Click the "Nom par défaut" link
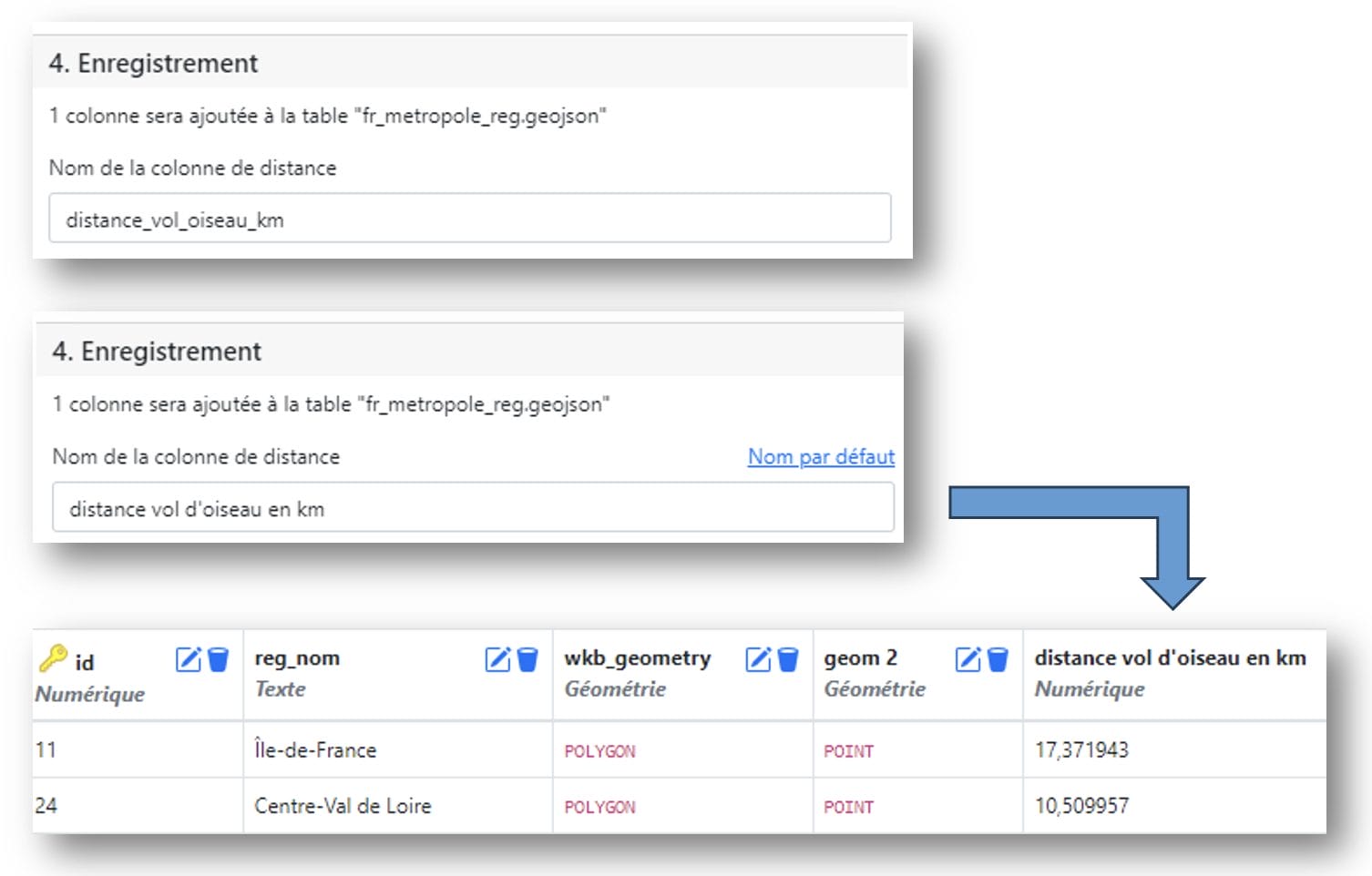This screenshot has height=876, width=1372. click(821, 456)
